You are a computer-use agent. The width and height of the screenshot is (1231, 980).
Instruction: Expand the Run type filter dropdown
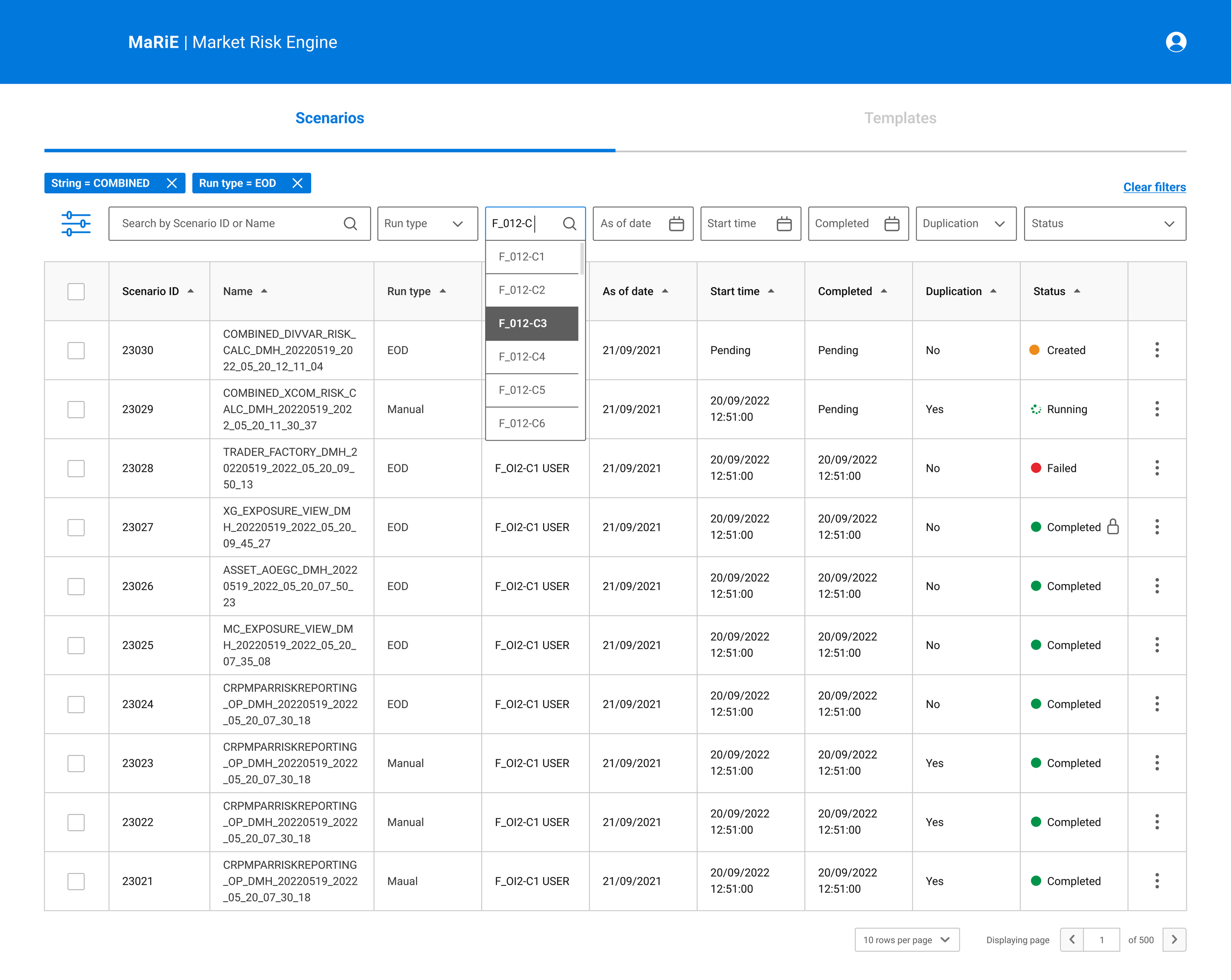pyautogui.click(x=427, y=223)
